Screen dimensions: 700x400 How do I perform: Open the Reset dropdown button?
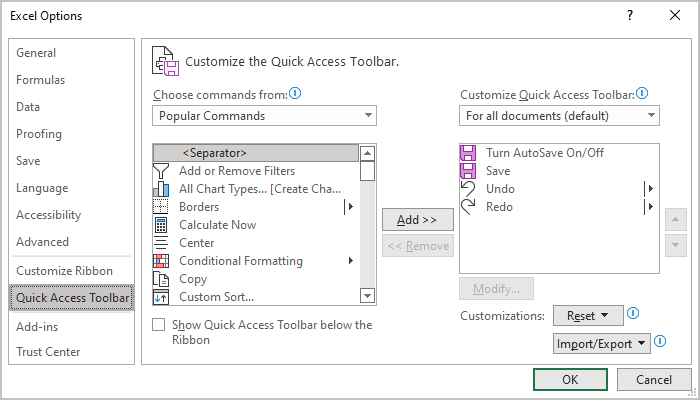(588, 316)
